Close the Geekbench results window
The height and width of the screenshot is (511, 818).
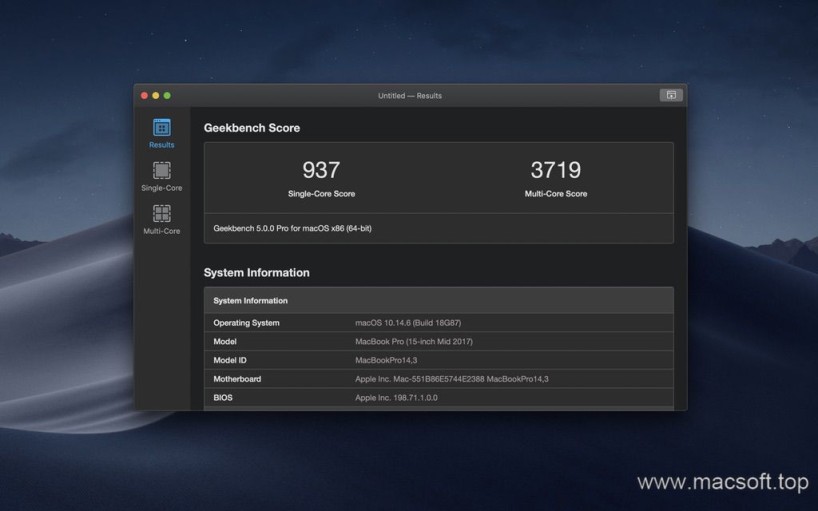coord(144,96)
